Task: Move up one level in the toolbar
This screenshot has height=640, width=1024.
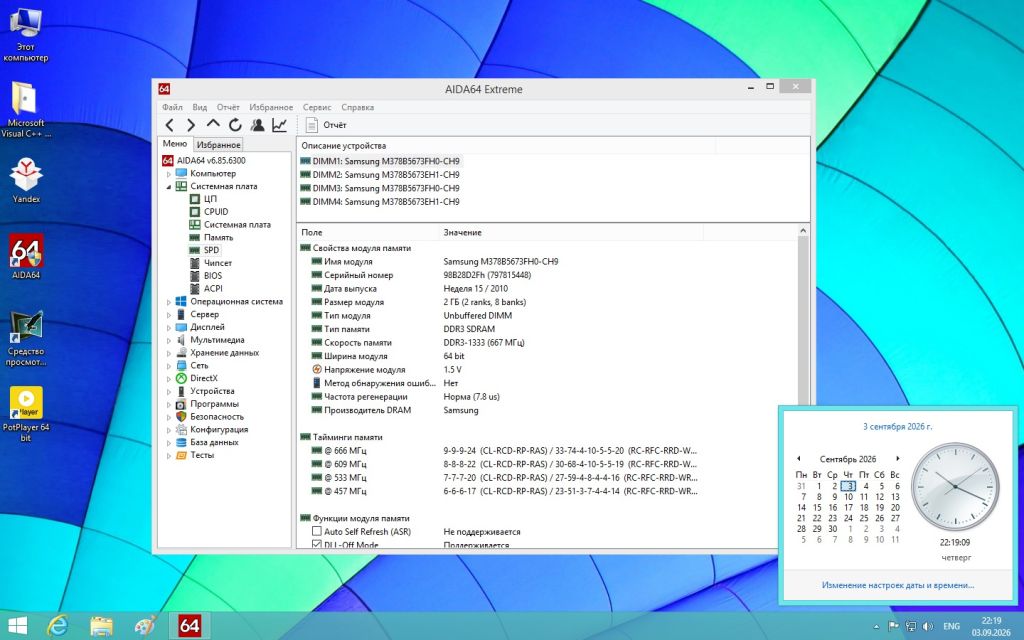Action: pyautogui.click(x=213, y=123)
